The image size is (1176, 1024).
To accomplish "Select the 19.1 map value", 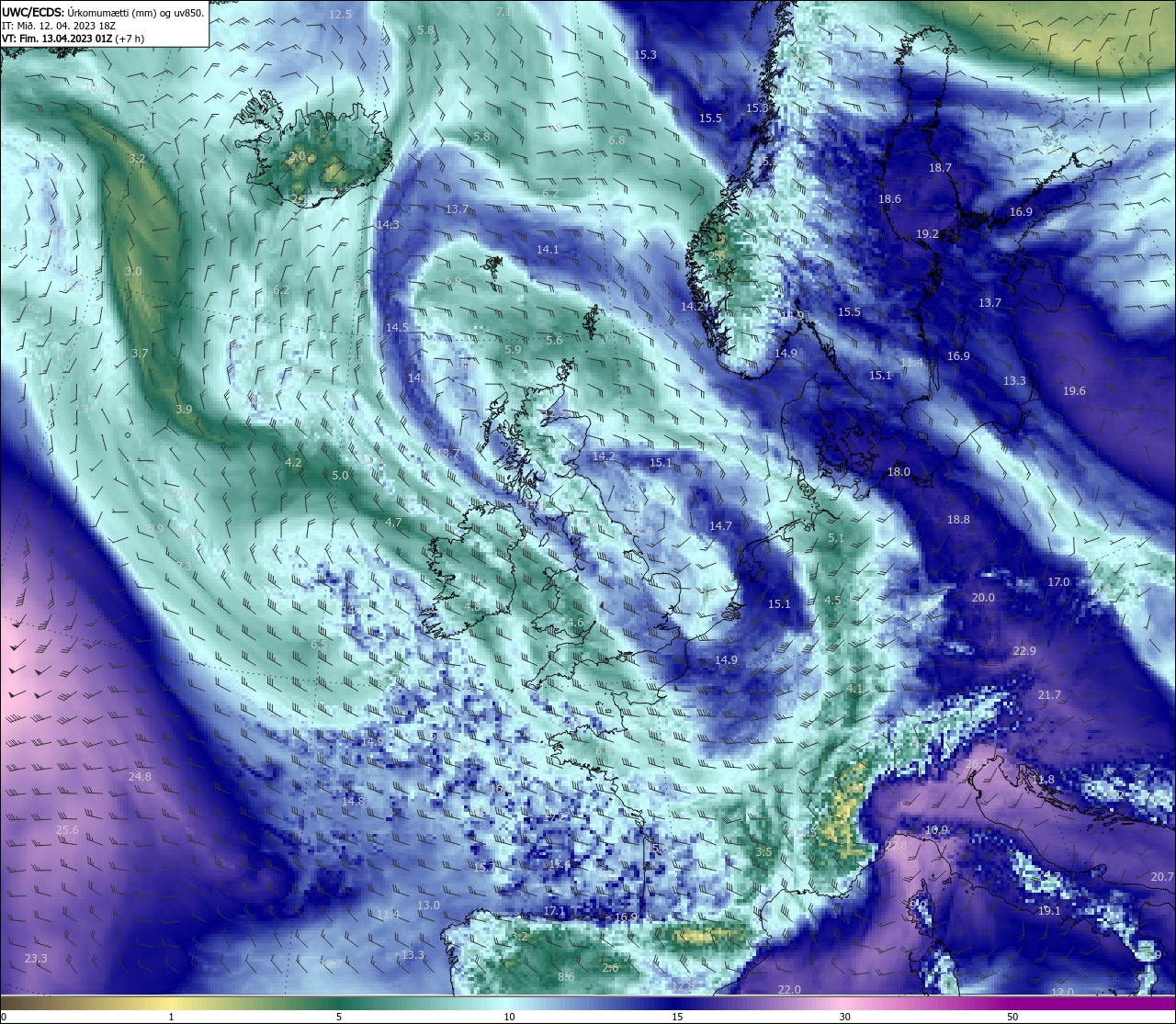I will [1049, 911].
